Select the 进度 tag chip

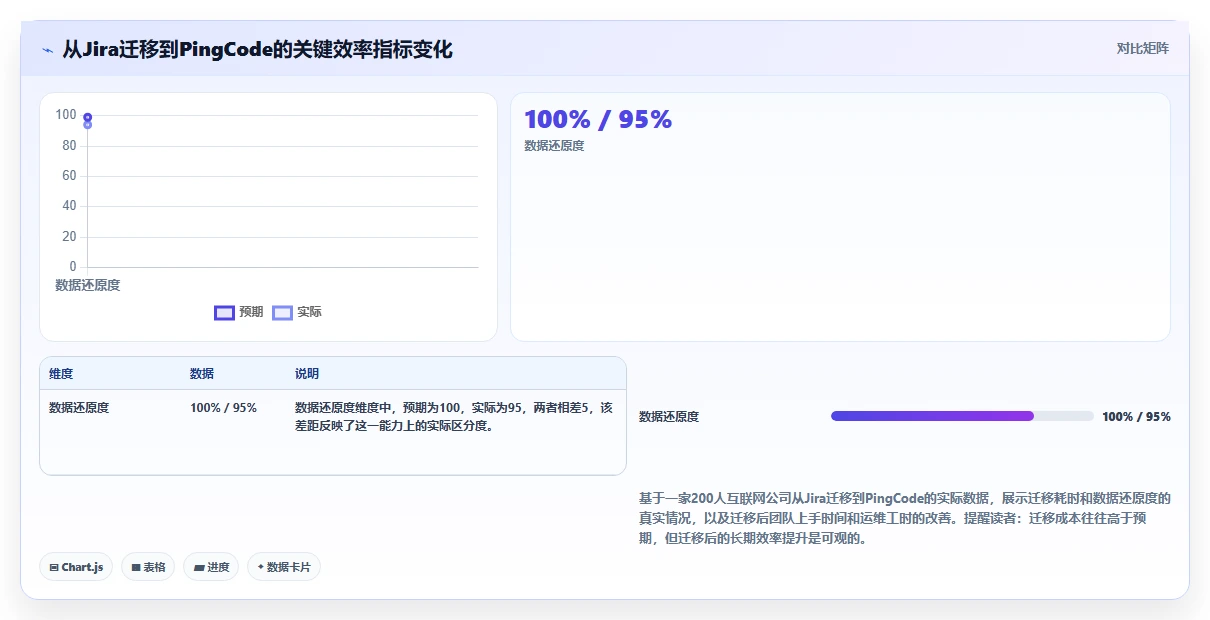(x=211, y=567)
